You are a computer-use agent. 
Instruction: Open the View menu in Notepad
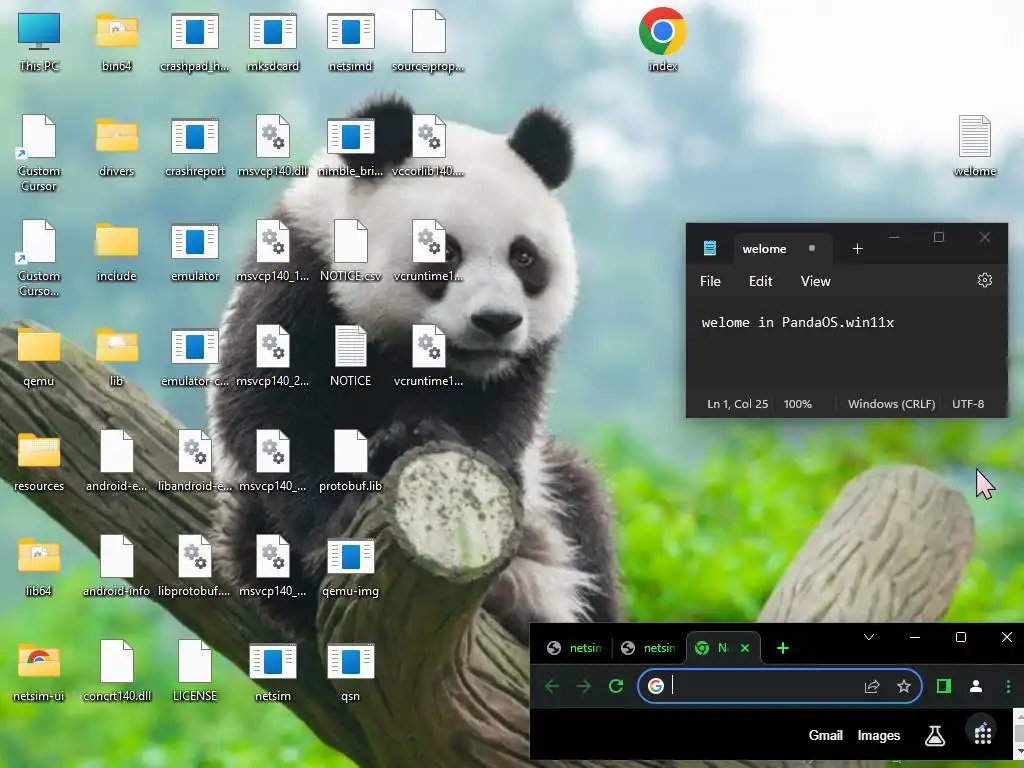815,281
